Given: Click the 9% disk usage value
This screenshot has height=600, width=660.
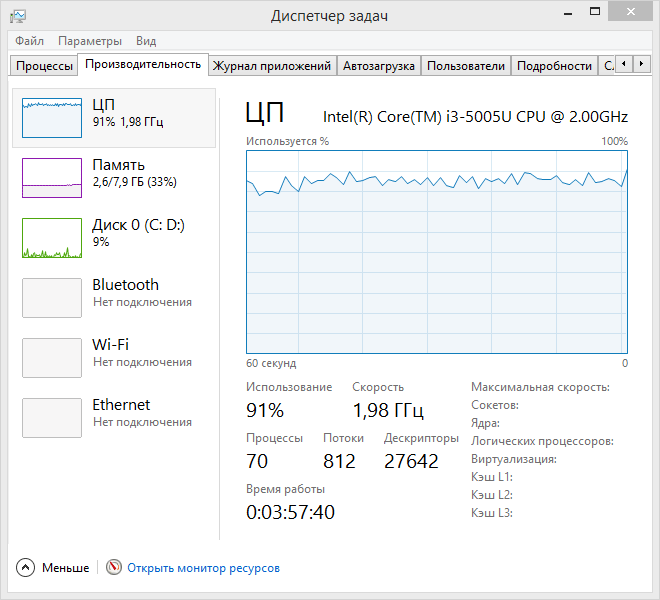Looking at the screenshot, I should (x=101, y=242).
